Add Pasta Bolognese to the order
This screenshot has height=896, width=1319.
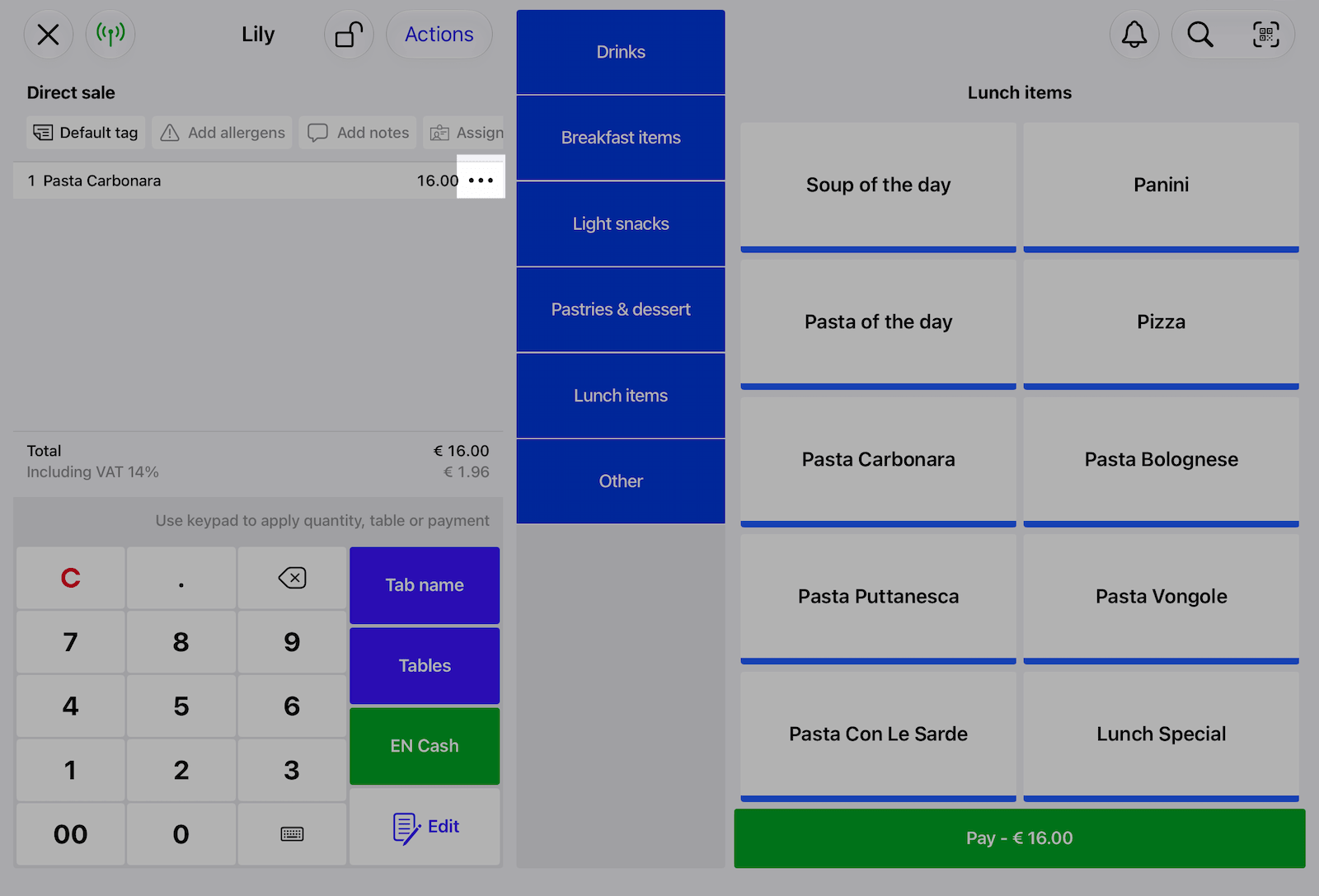[1162, 462]
